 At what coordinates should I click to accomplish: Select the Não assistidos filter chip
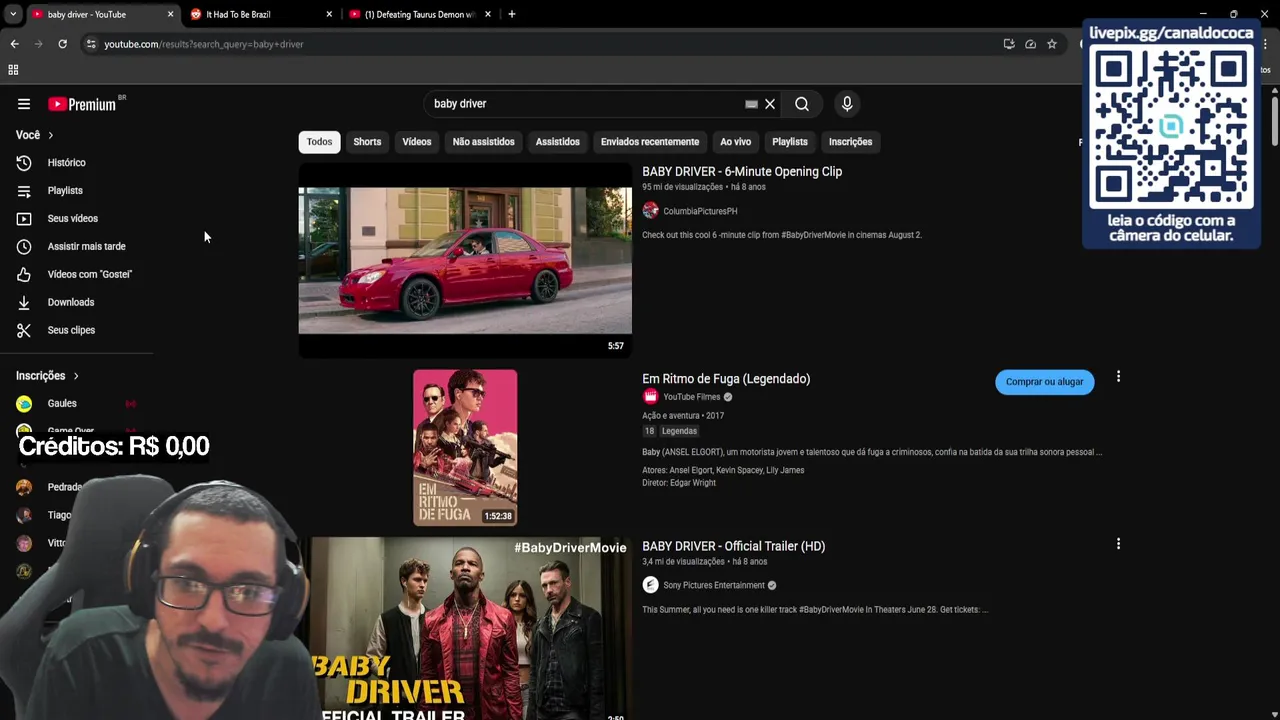pos(483,142)
